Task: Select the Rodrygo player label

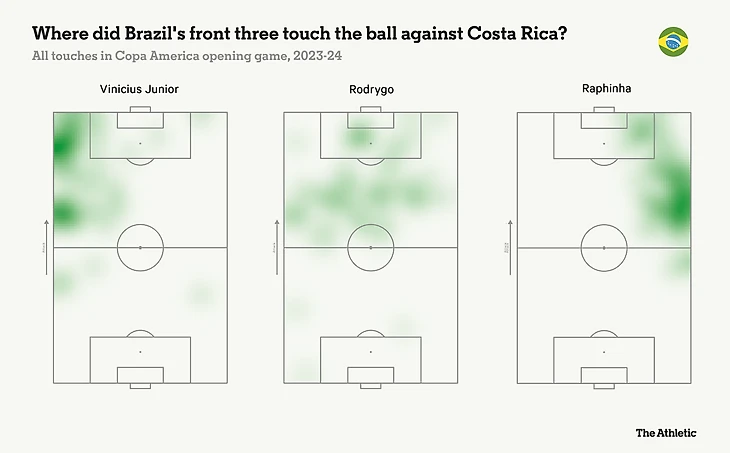Action: tap(372, 89)
